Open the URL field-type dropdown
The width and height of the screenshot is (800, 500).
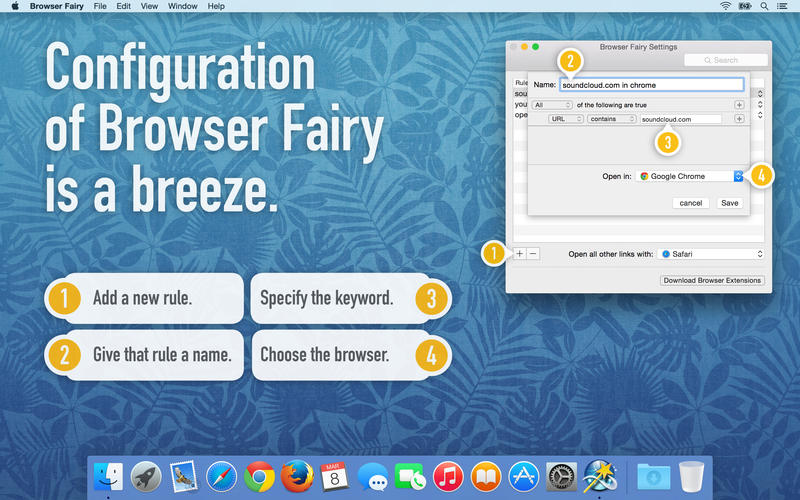(x=565, y=119)
